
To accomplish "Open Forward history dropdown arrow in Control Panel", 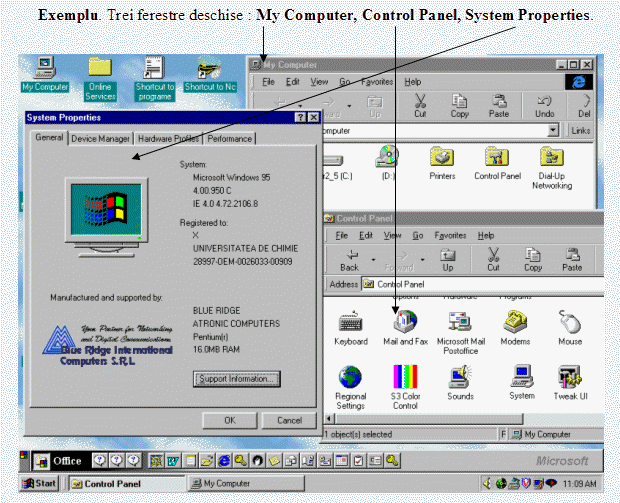I will coord(422,260).
